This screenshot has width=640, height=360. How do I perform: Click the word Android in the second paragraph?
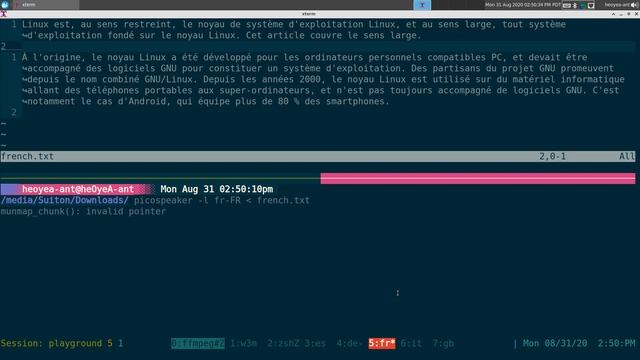147,101
